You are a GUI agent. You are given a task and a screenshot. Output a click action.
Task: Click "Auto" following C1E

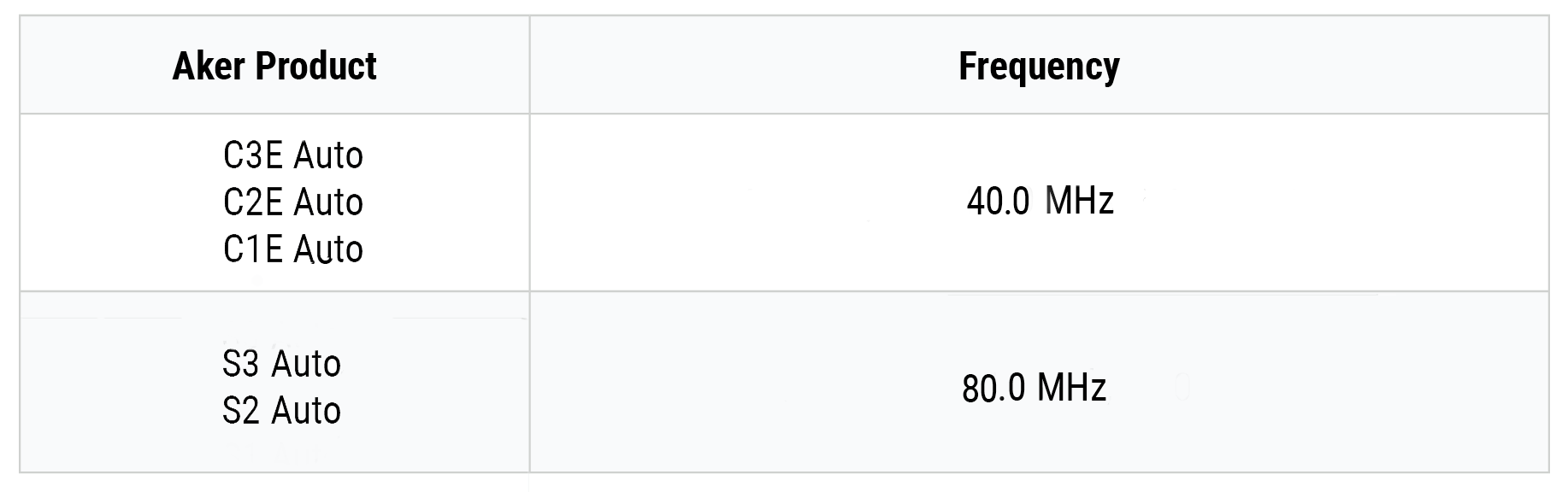coord(328,250)
